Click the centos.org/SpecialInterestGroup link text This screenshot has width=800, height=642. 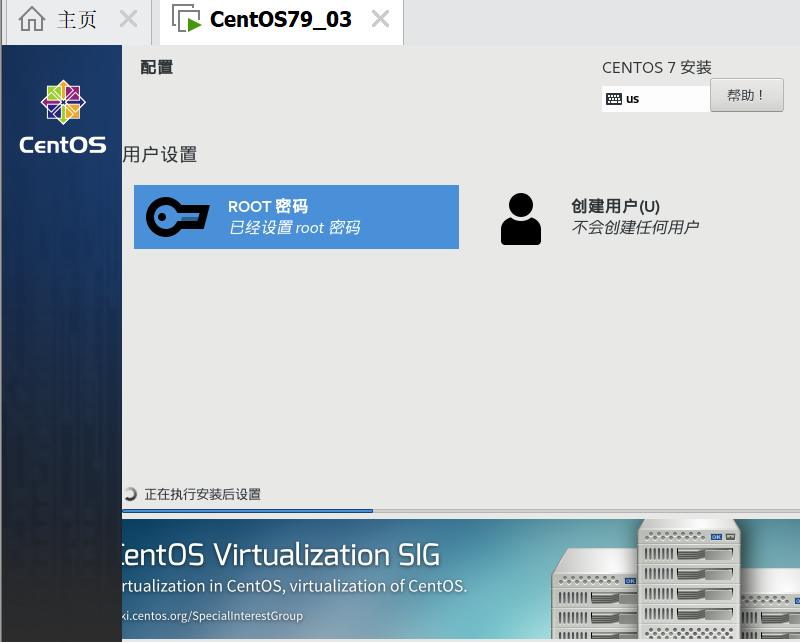click(x=213, y=615)
